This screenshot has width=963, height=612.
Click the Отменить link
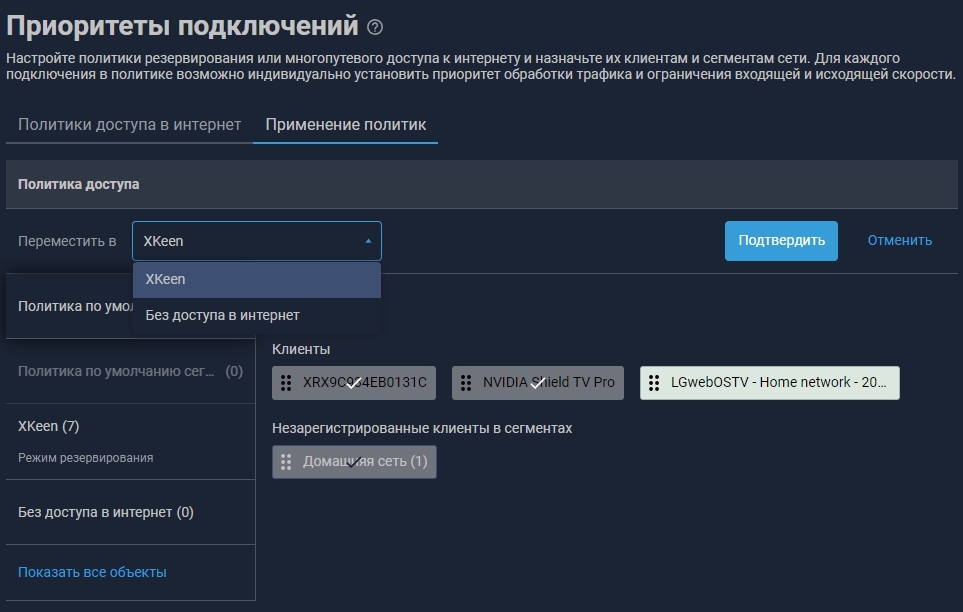coord(899,240)
